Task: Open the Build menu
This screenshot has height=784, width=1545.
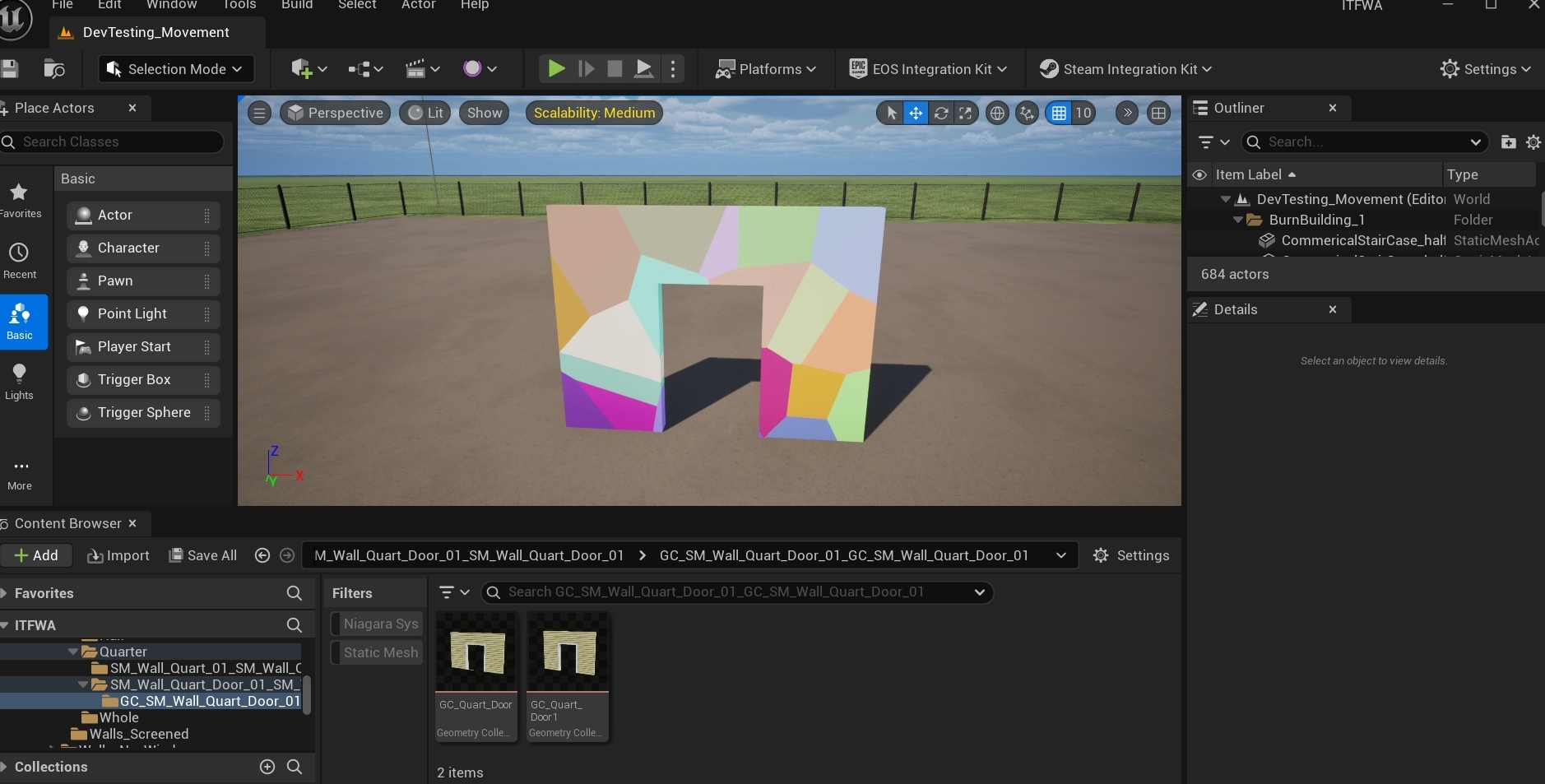Action: (297, 5)
